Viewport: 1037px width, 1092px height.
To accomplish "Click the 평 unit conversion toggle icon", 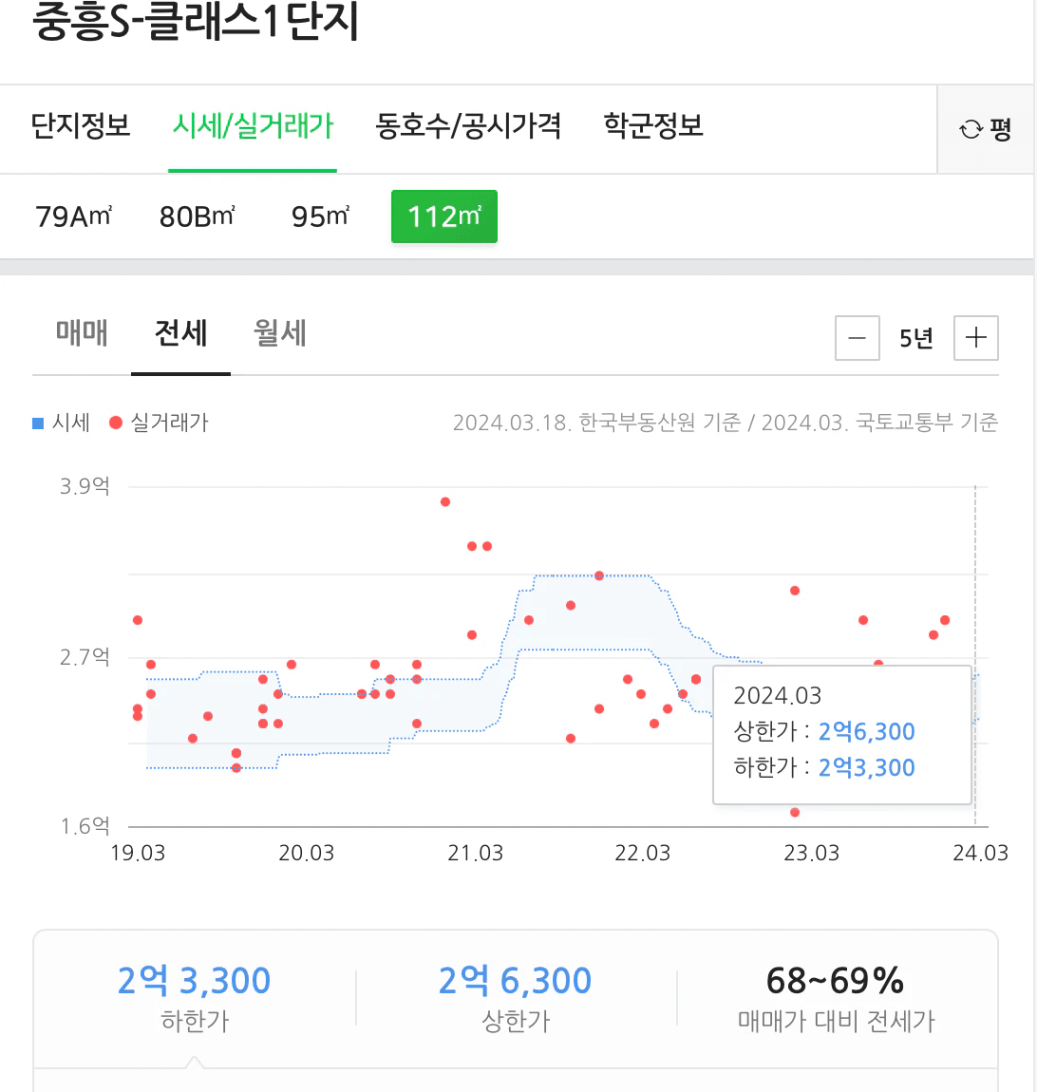I will [x=985, y=129].
